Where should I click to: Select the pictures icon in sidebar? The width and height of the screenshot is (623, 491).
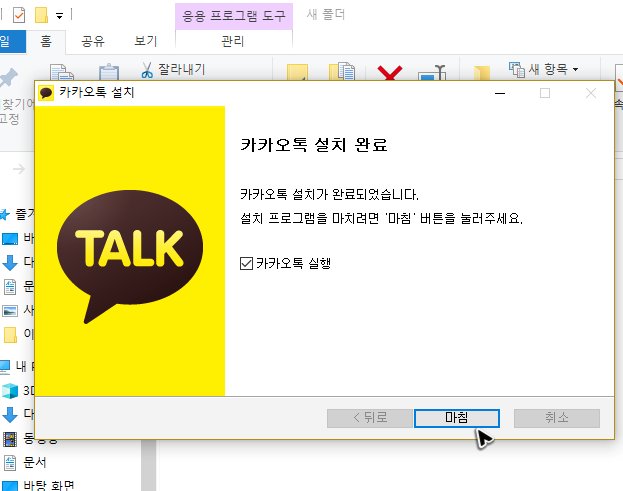10,311
